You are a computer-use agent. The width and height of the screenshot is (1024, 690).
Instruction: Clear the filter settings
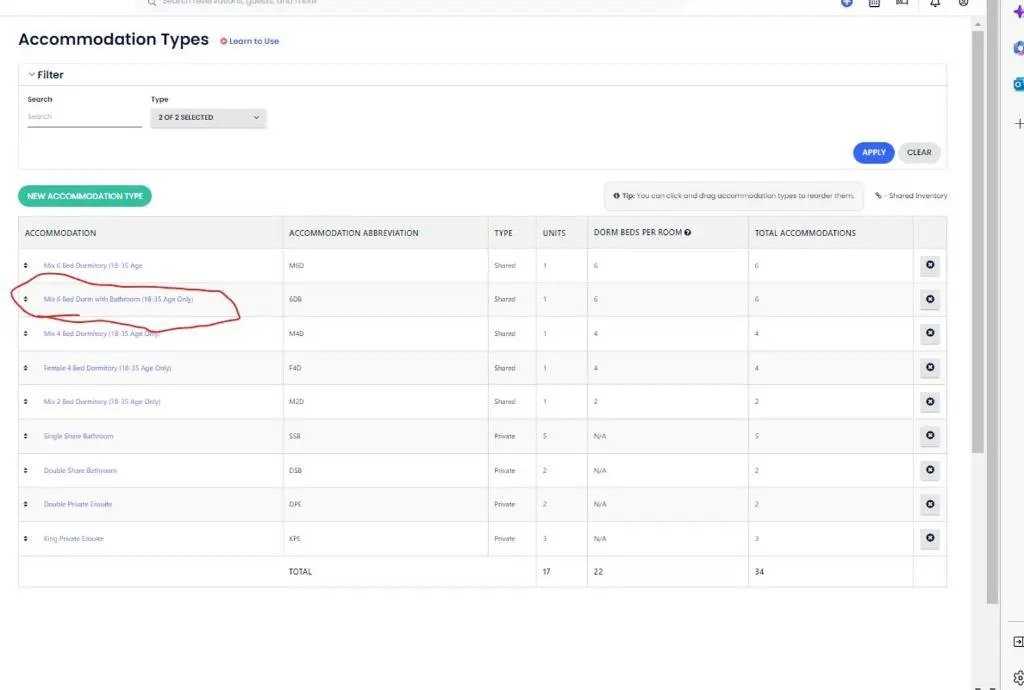point(919,153)
